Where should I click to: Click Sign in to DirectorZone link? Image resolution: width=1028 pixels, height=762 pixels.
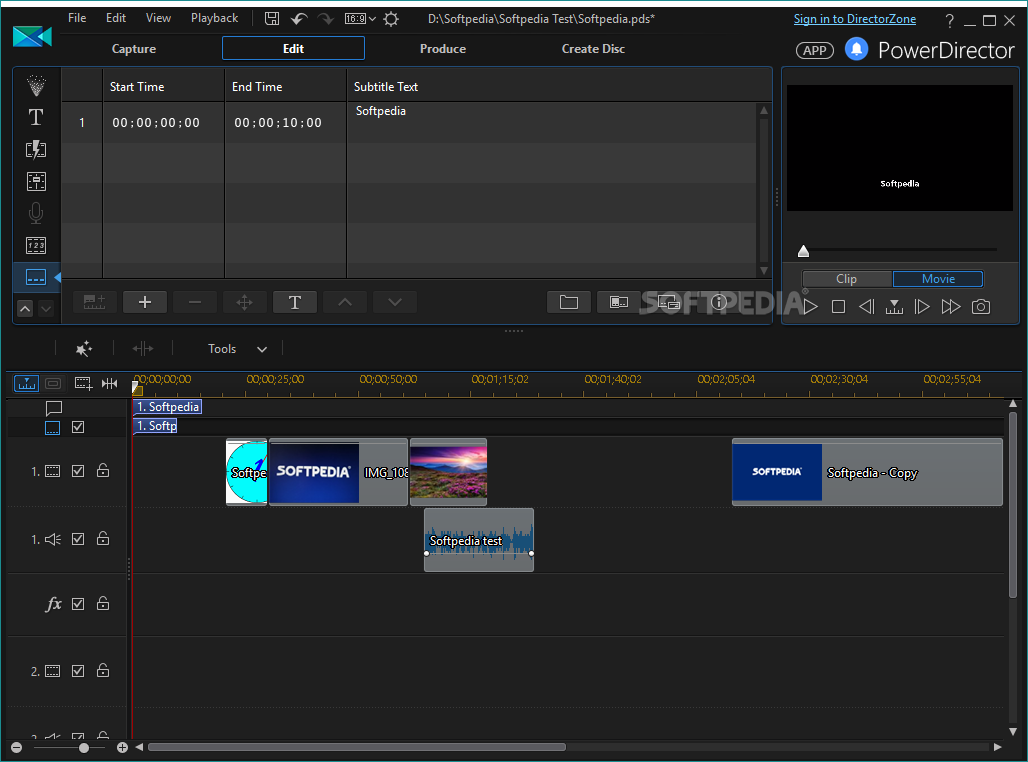[855, 19]
